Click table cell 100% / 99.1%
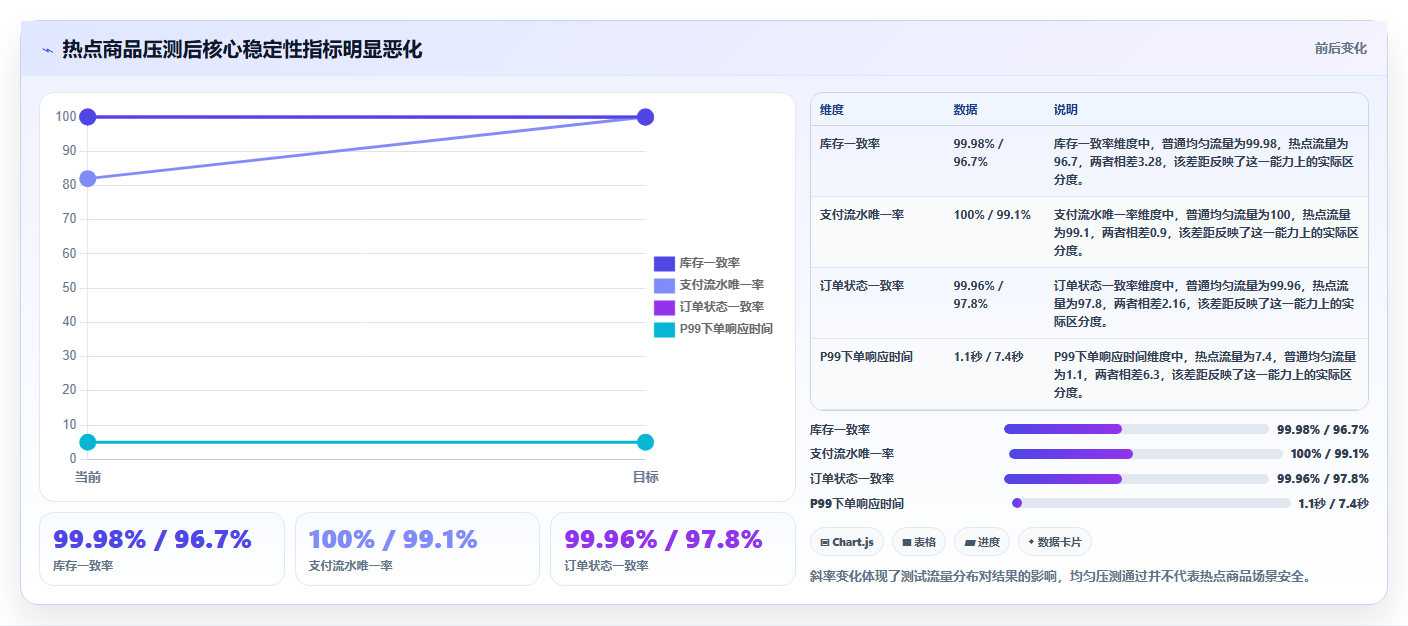Image resolution: width=1408 pixels, height=626 pixels. (x=992, y=215)
